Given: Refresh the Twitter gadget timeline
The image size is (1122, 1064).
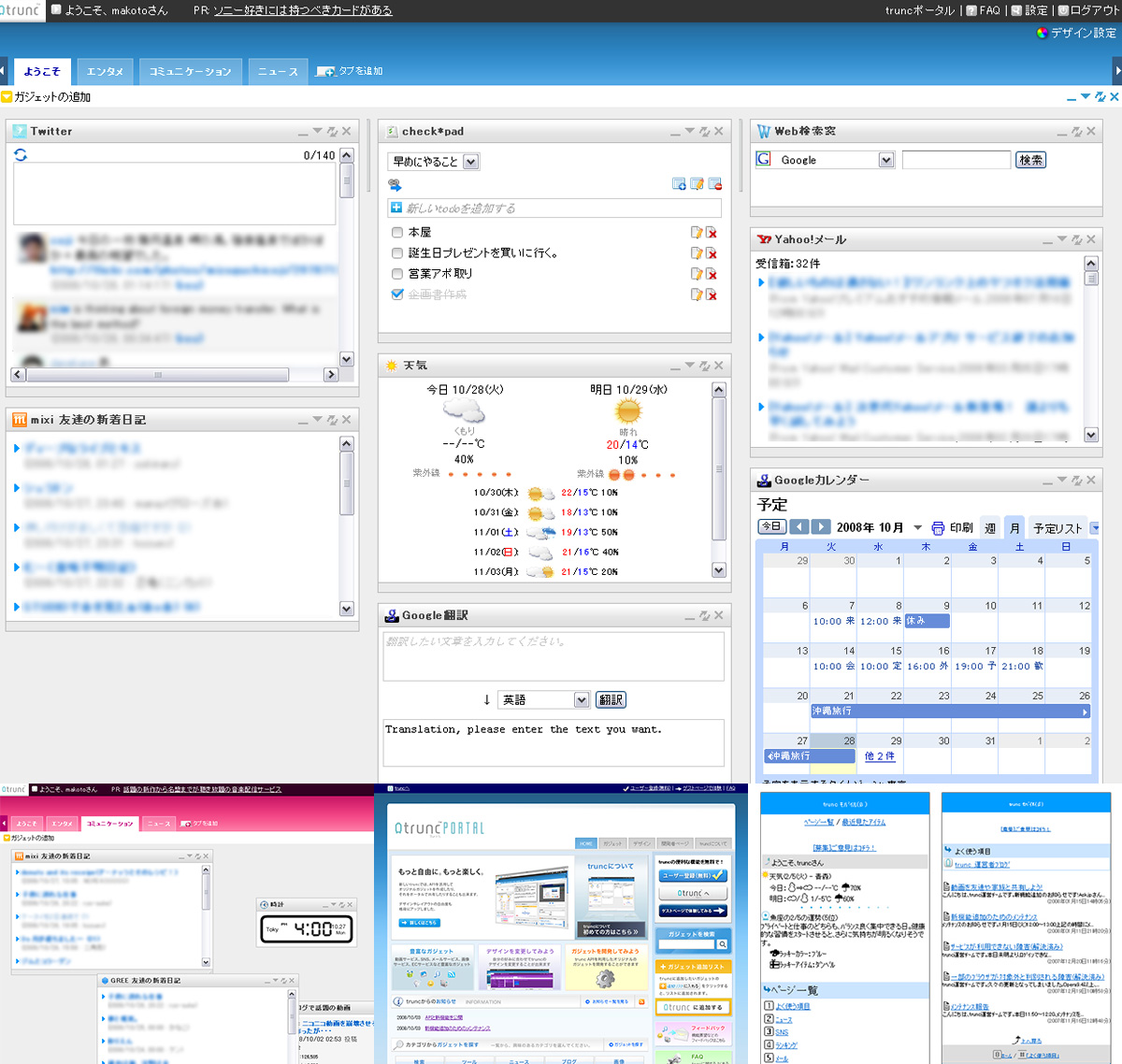Looking at the screenshot, I should tap(21, 155).
